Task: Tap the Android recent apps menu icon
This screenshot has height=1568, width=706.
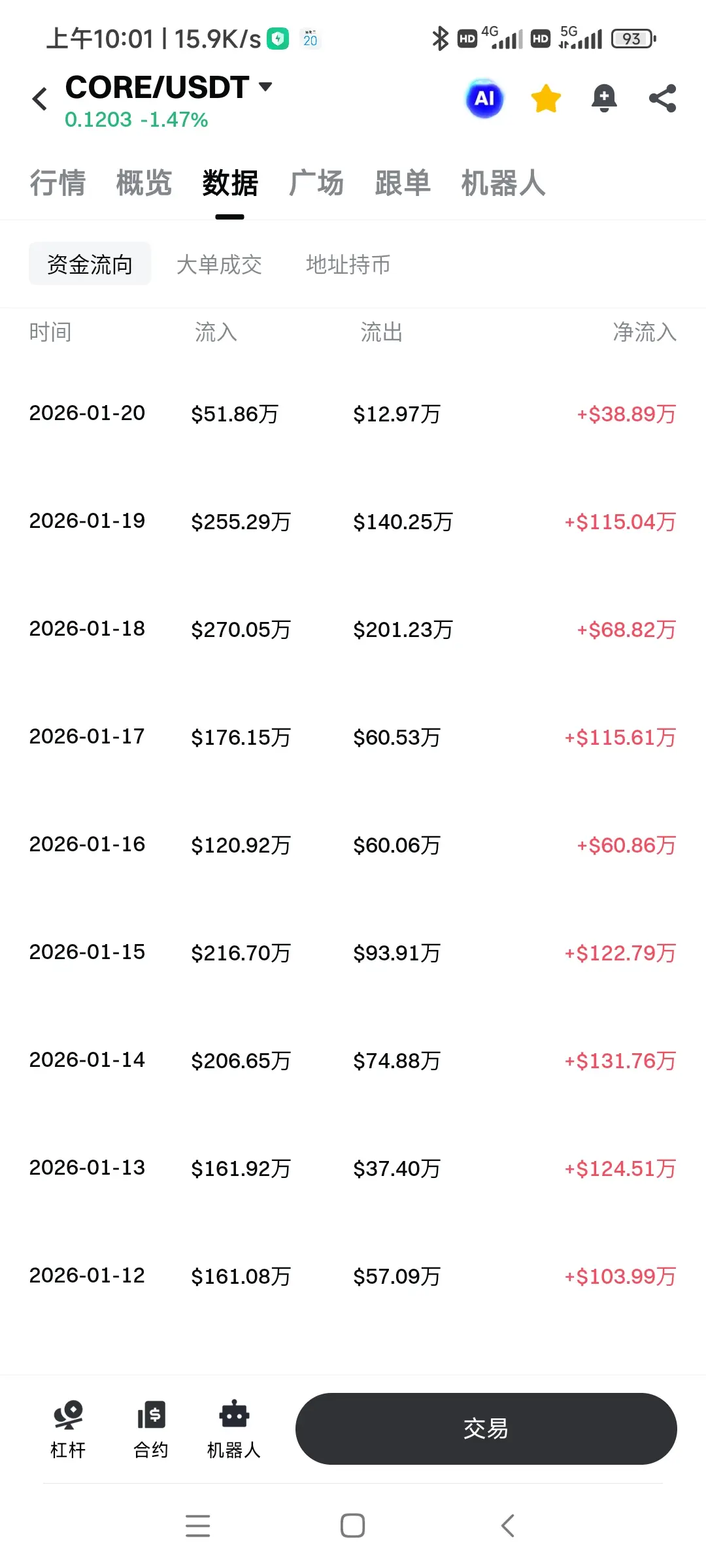Action: [x=197, y=1526]
